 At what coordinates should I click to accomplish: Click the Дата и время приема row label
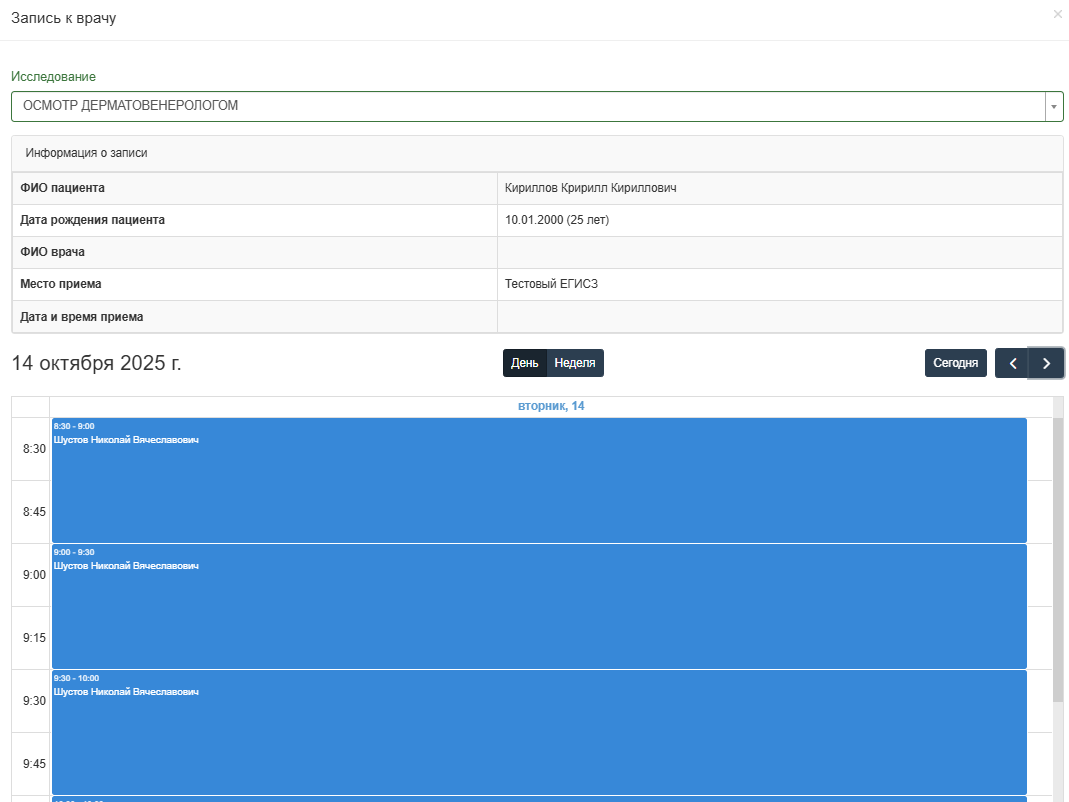point(82,317)
